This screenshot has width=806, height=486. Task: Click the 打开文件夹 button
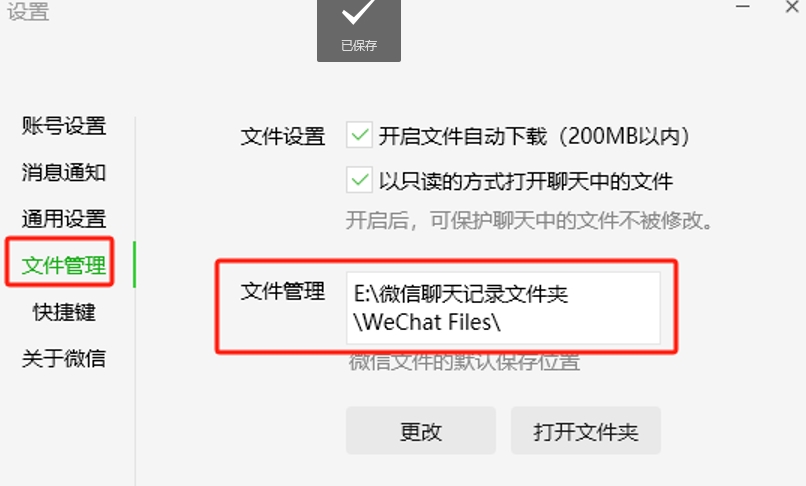tap(585, 431)
